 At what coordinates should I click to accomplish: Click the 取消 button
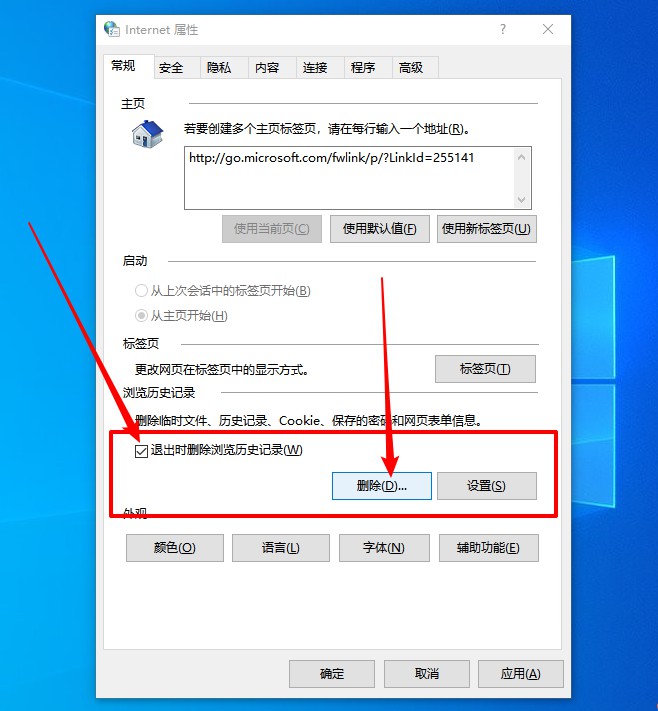point(427,674)
